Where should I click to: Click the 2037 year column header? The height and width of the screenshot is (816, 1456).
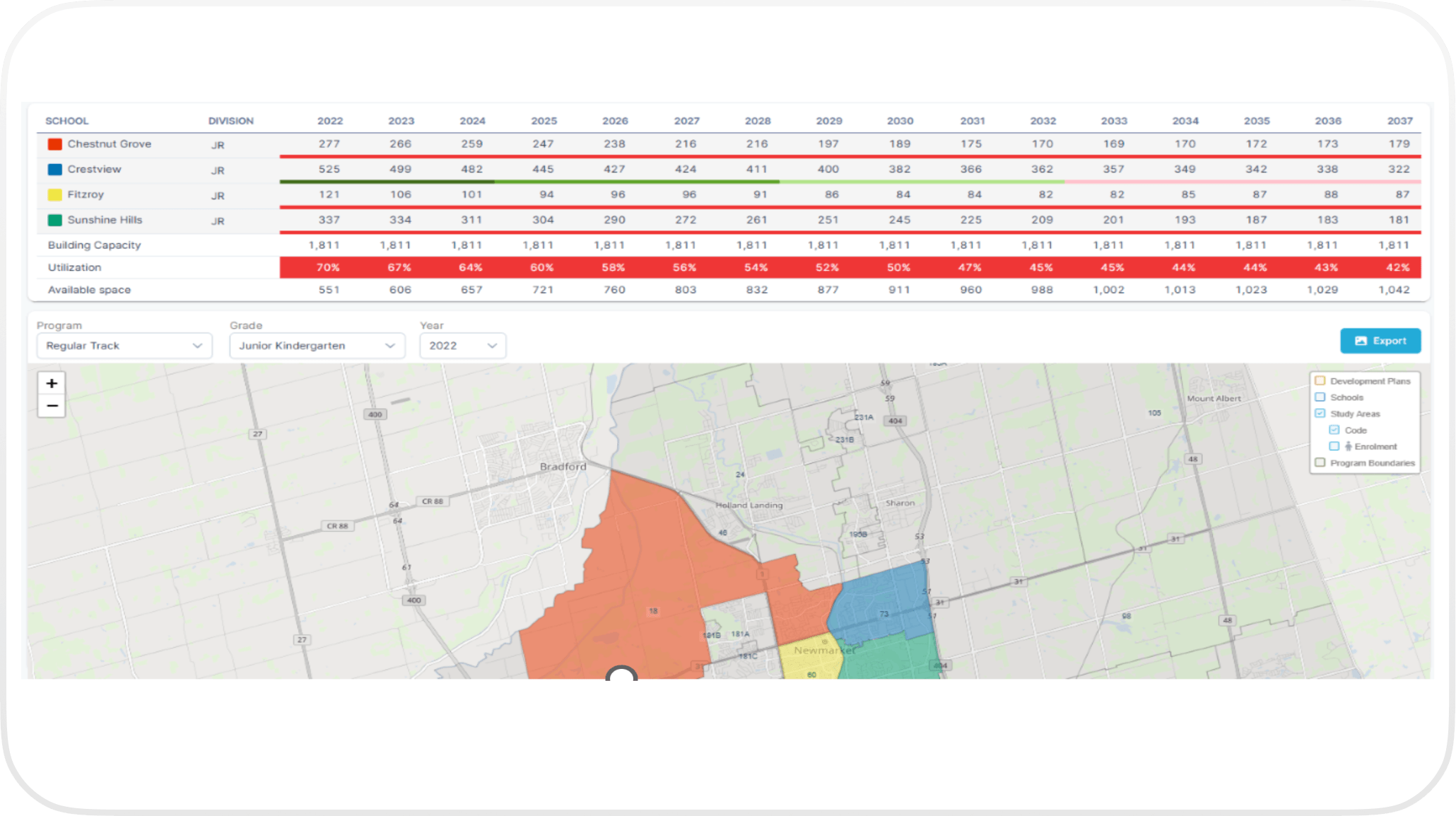[1400, 121]
